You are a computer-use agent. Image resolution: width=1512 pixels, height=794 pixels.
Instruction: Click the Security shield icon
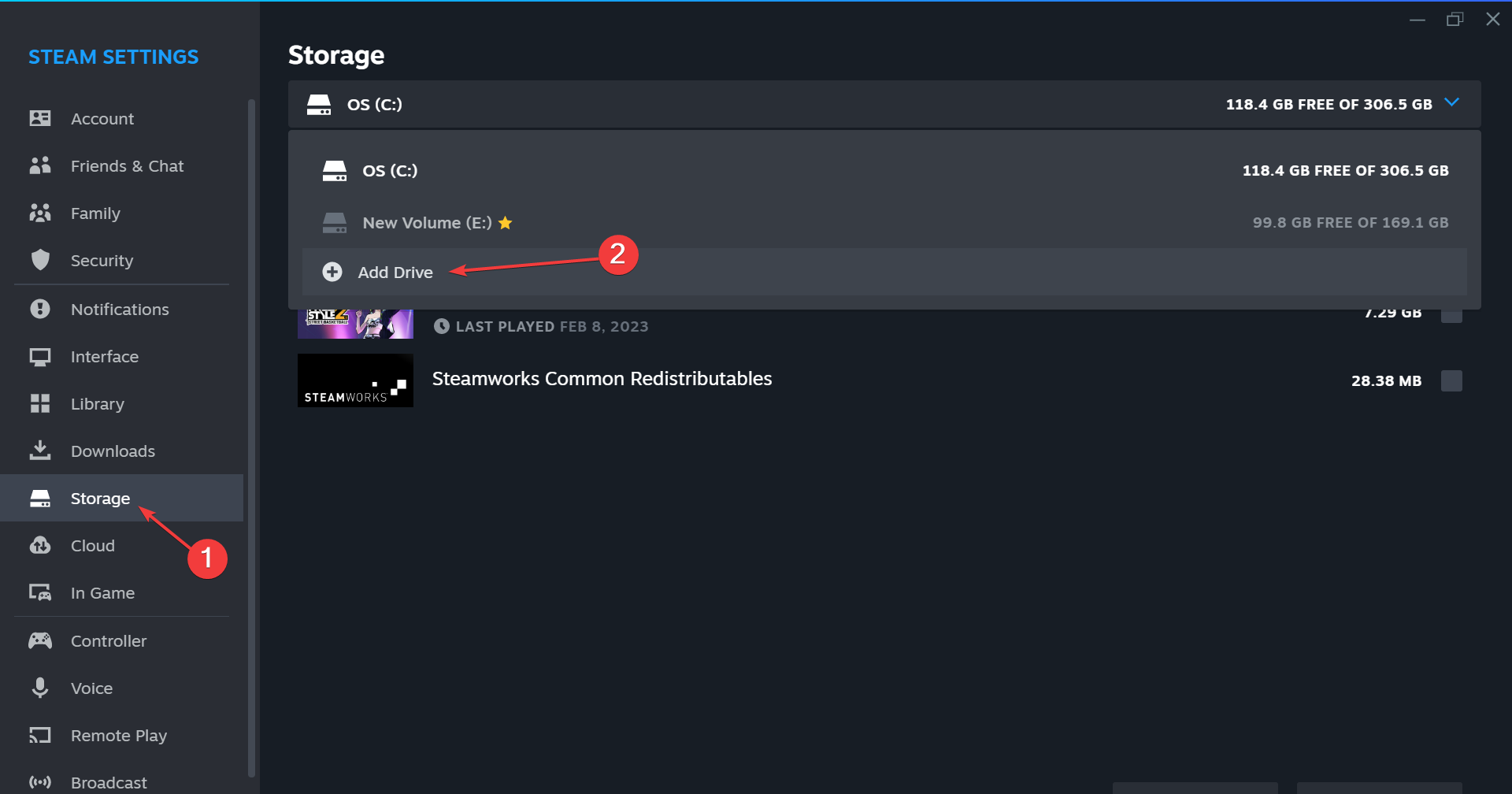click(40, 260)
